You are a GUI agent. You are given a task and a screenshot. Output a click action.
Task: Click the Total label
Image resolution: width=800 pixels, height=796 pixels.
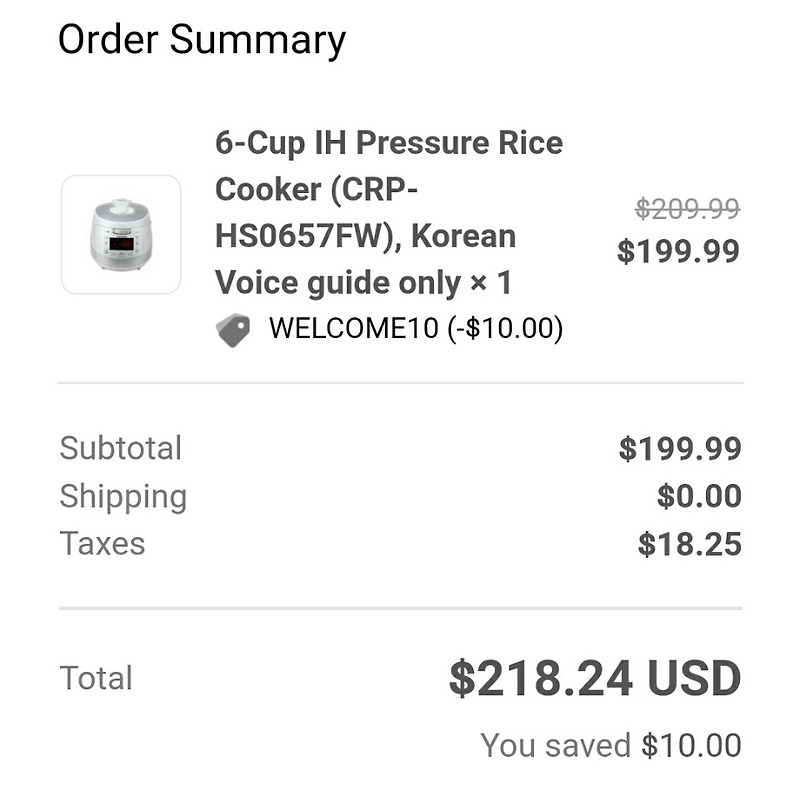click(96, 678)
